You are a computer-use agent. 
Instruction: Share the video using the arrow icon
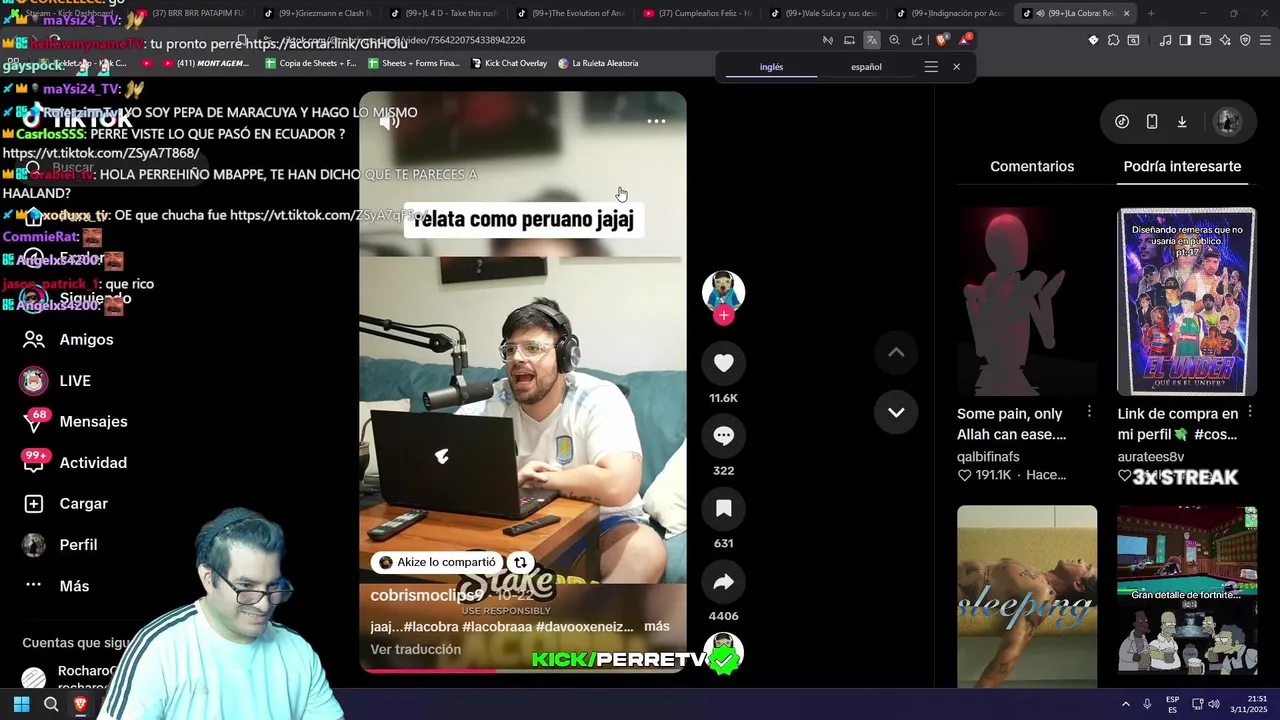(x=723, y=582)
